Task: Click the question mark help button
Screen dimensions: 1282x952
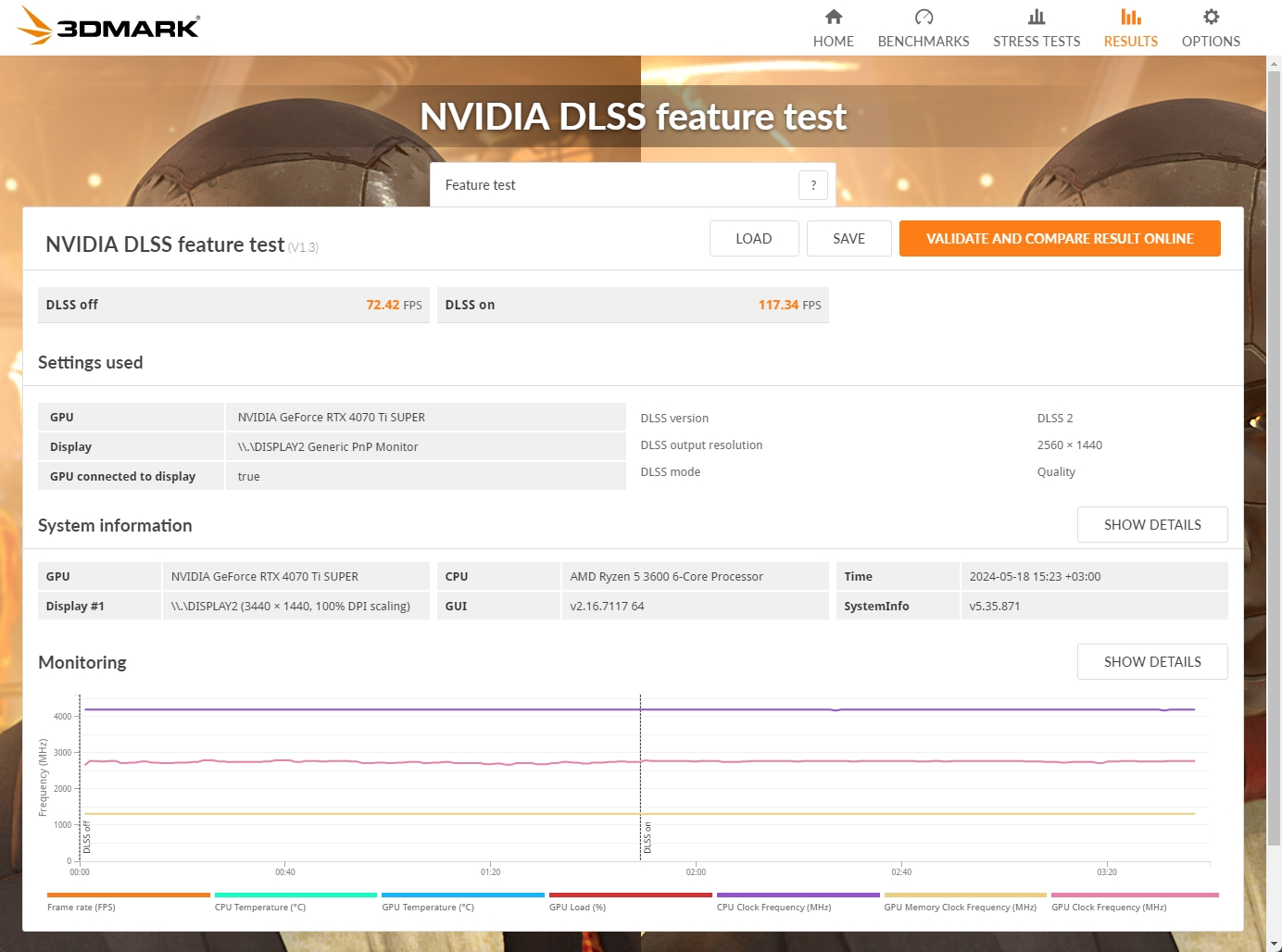Action: [813, 185]
